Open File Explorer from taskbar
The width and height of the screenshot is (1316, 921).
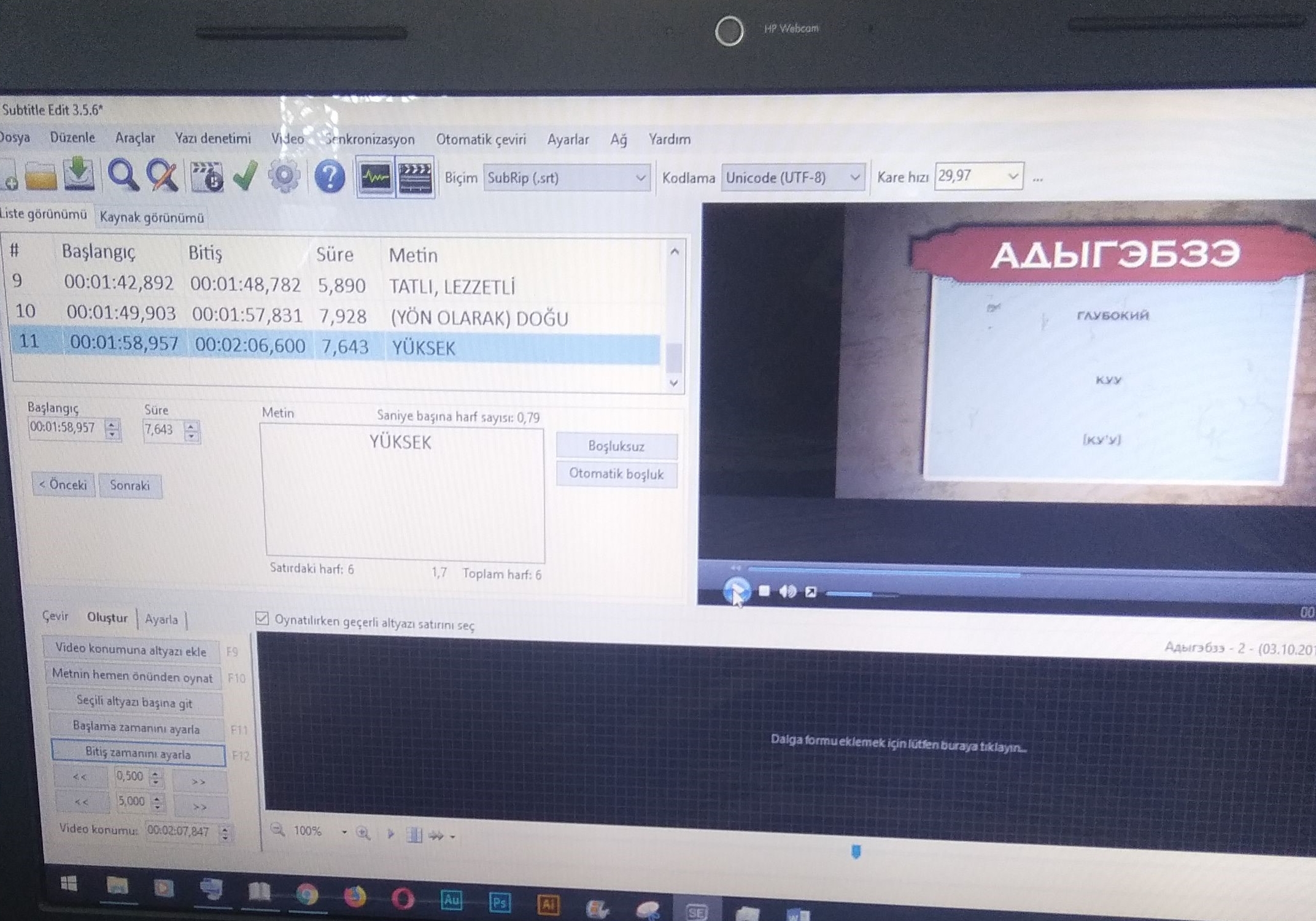coord(117,885)
